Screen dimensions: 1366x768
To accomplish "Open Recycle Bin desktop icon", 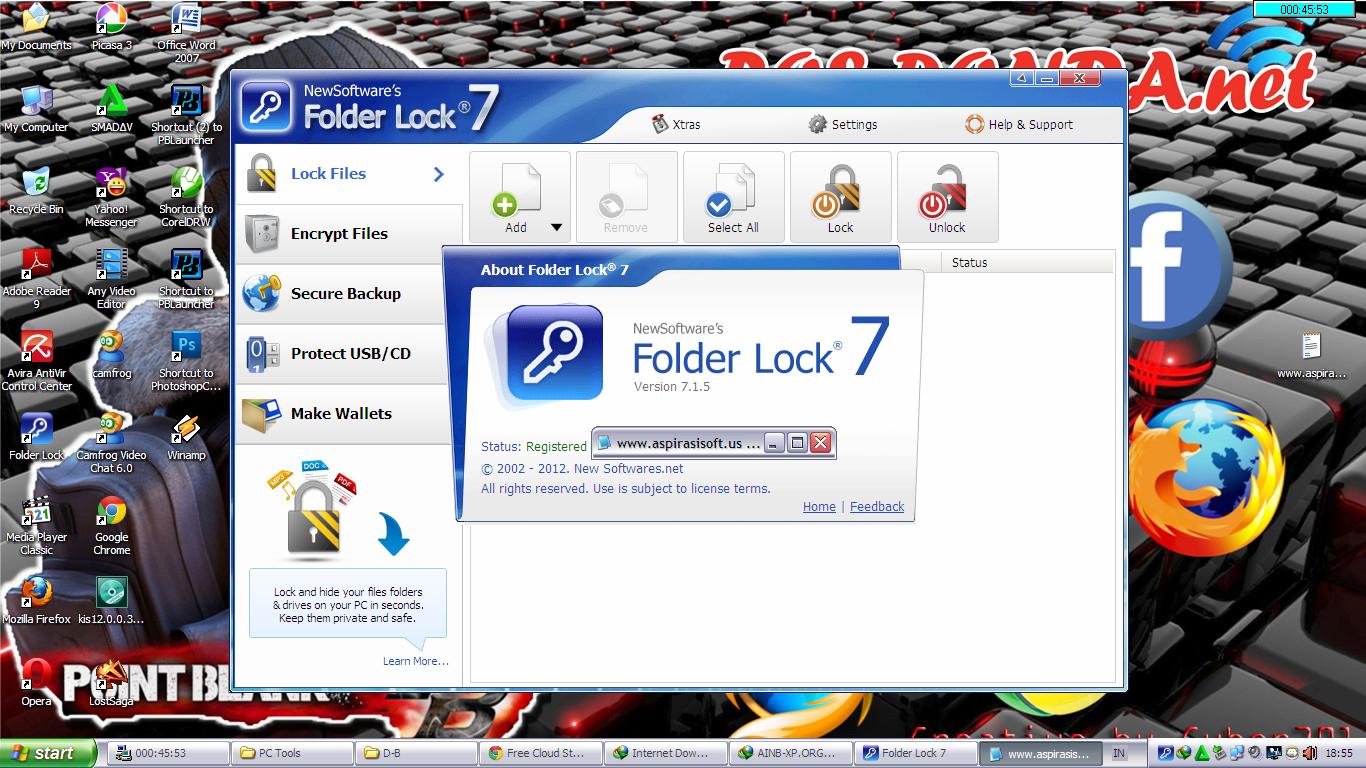I will 36,191.
